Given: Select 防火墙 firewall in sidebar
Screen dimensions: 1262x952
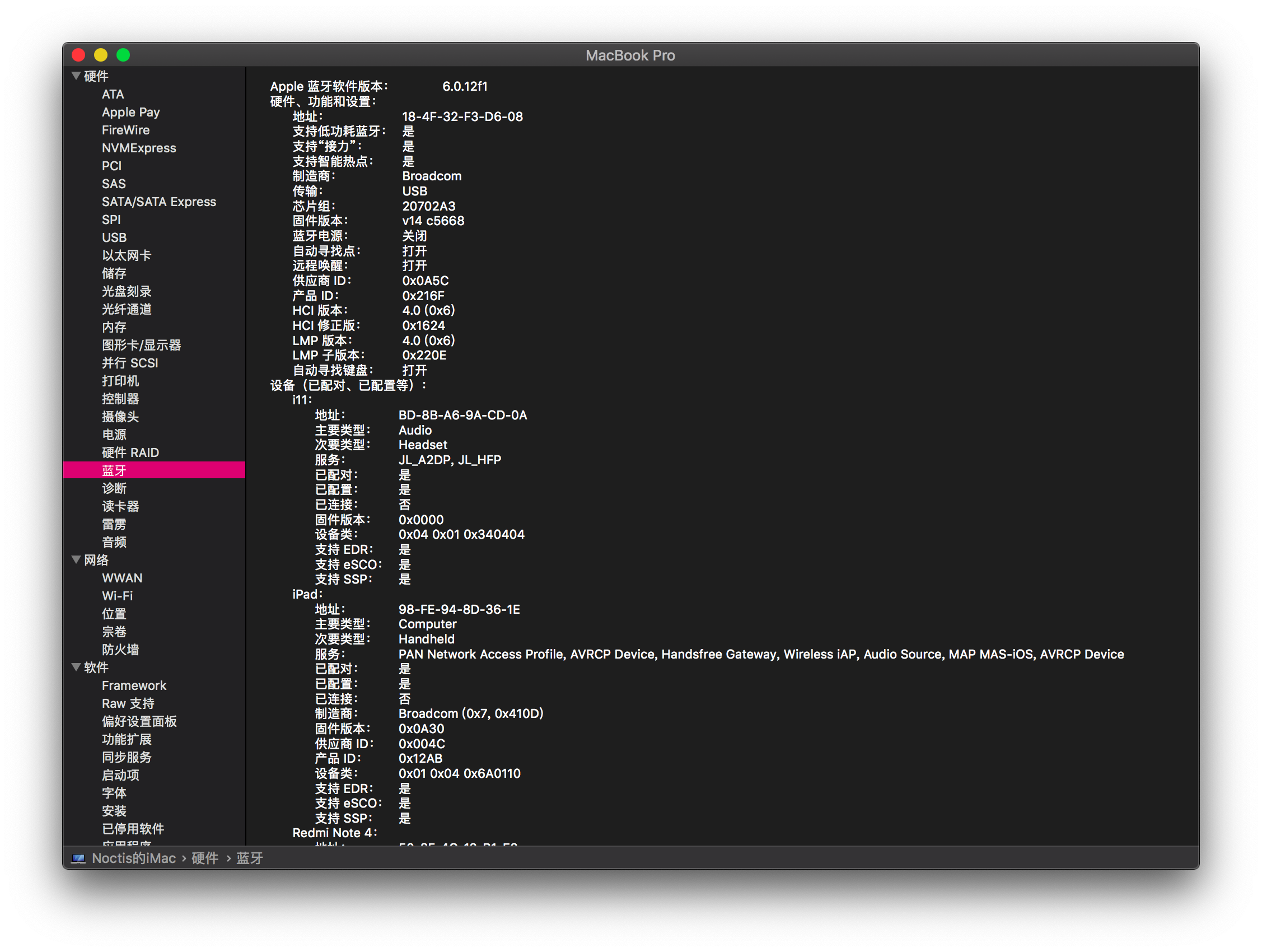Looking at the screenshot, I should [x=120, y=650].
